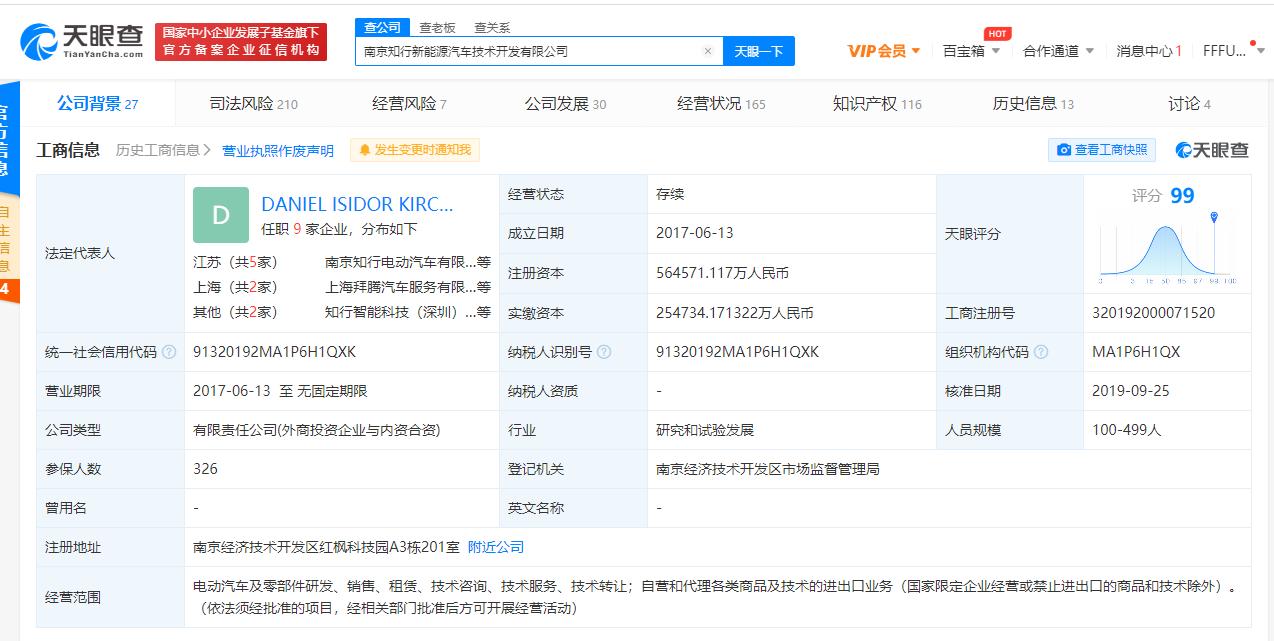Image resolution: width=1274 pixels, height=641 pixels.
Task: Click 江苏（共5家） region entry
Action: 236,262
